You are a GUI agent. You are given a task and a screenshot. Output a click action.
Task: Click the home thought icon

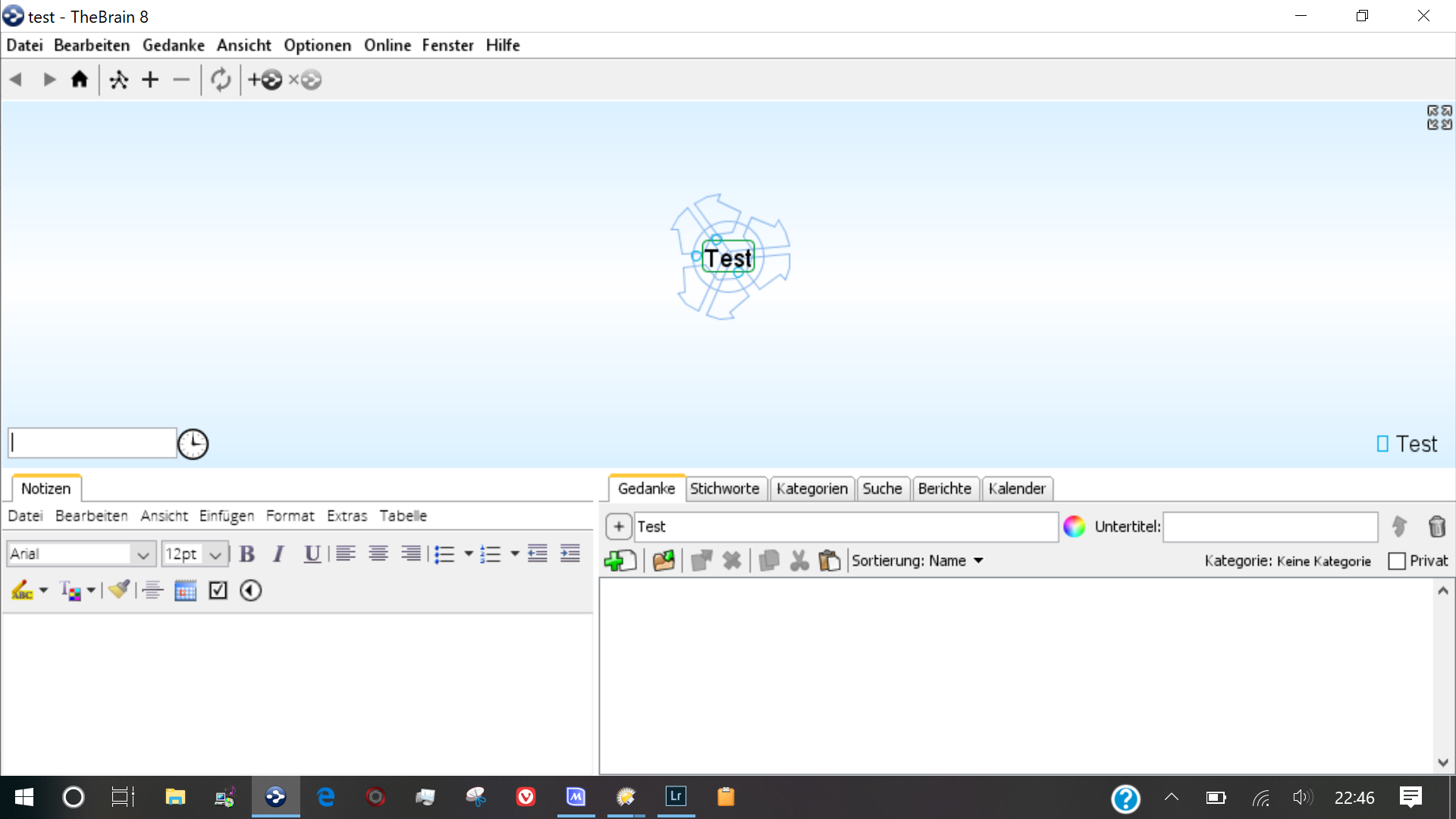(80, 80)
